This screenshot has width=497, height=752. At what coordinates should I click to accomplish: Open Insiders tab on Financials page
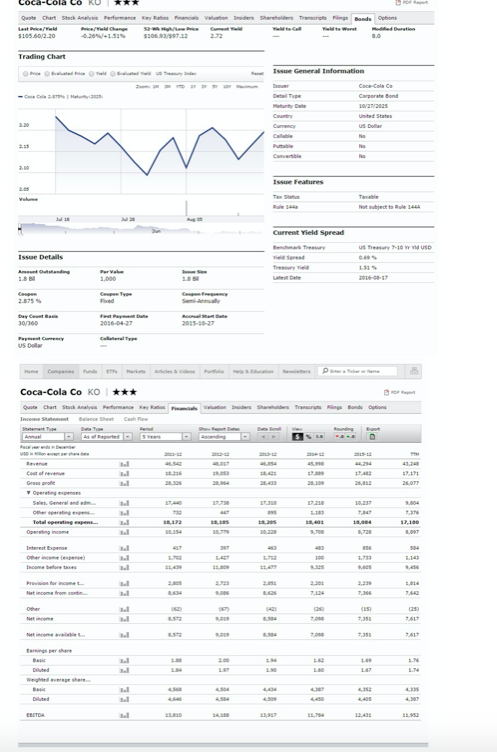pos(241,407)
